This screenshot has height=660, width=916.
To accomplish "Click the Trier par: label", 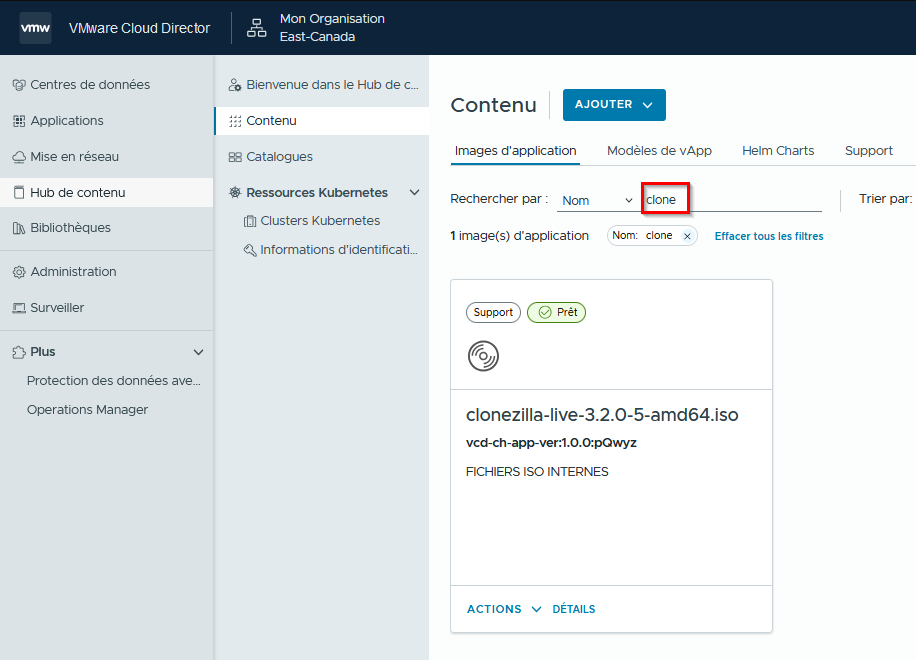I will click(885, 199).
